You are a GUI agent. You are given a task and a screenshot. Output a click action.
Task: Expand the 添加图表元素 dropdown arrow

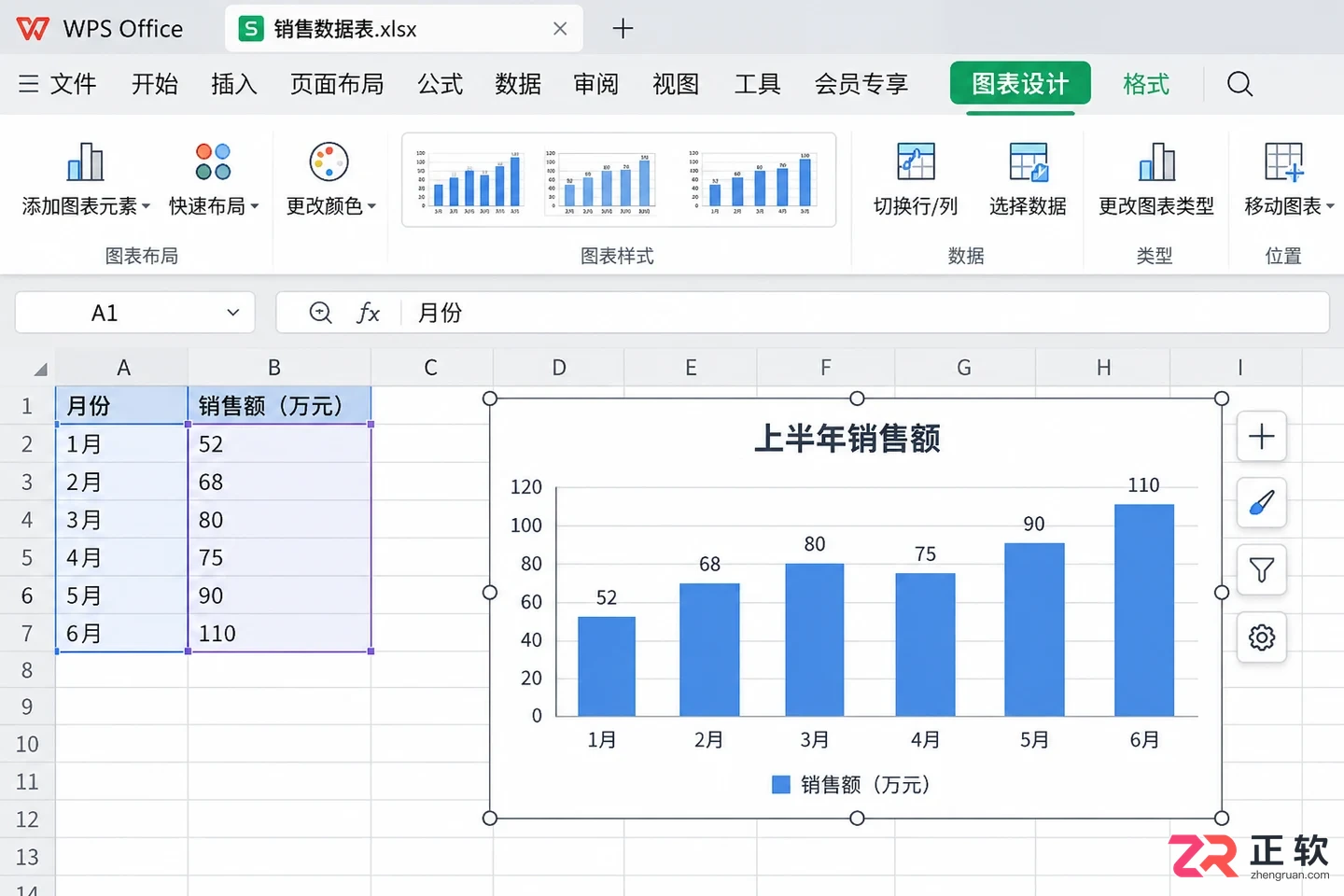tap(146, 206)
